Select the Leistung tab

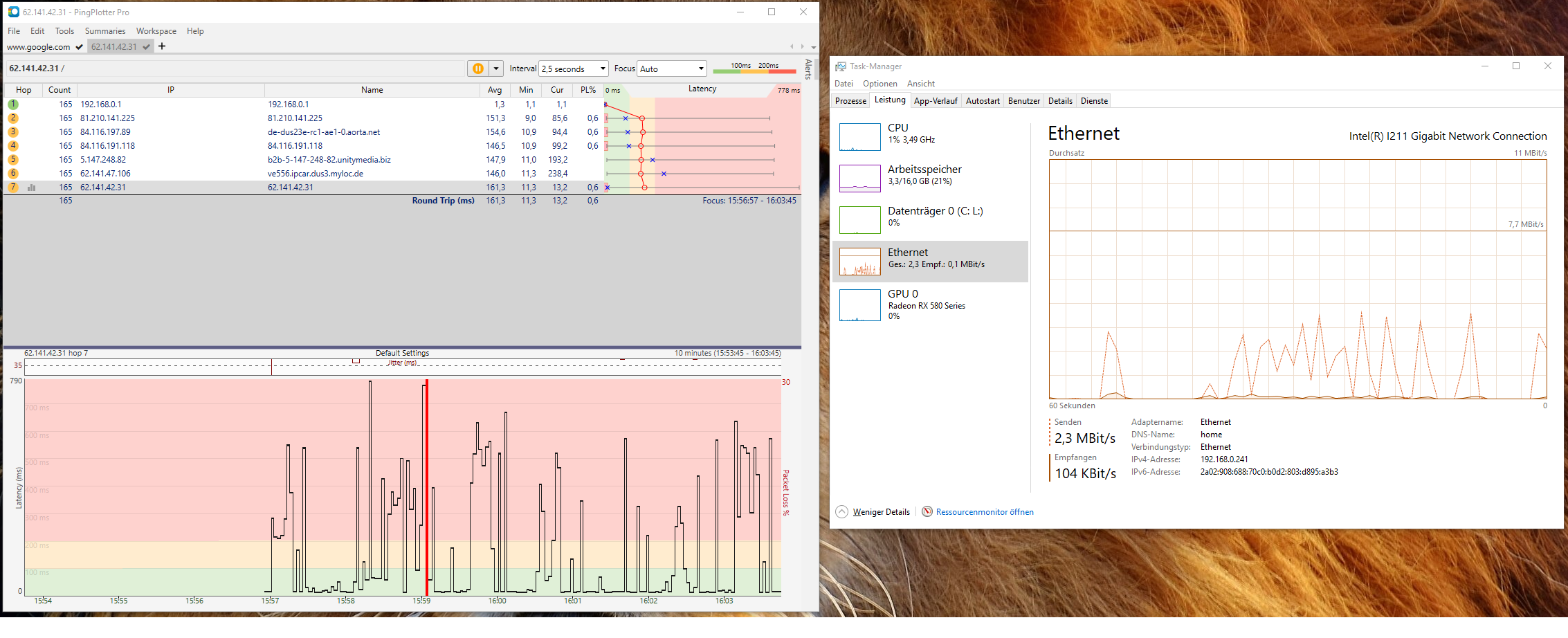(890, 100)
